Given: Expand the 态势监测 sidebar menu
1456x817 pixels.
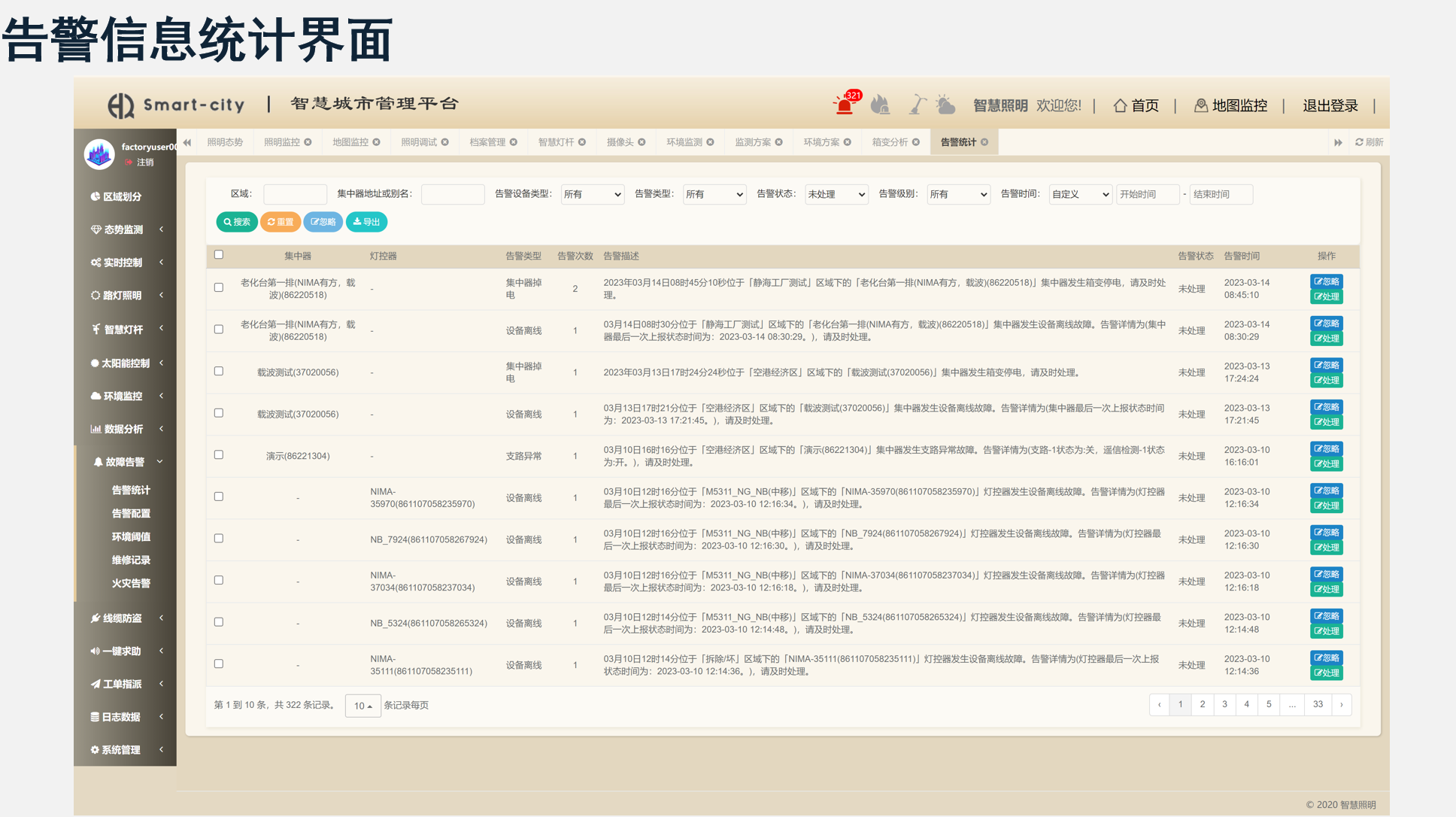Looking at the screenshot, I should [126, 229].
